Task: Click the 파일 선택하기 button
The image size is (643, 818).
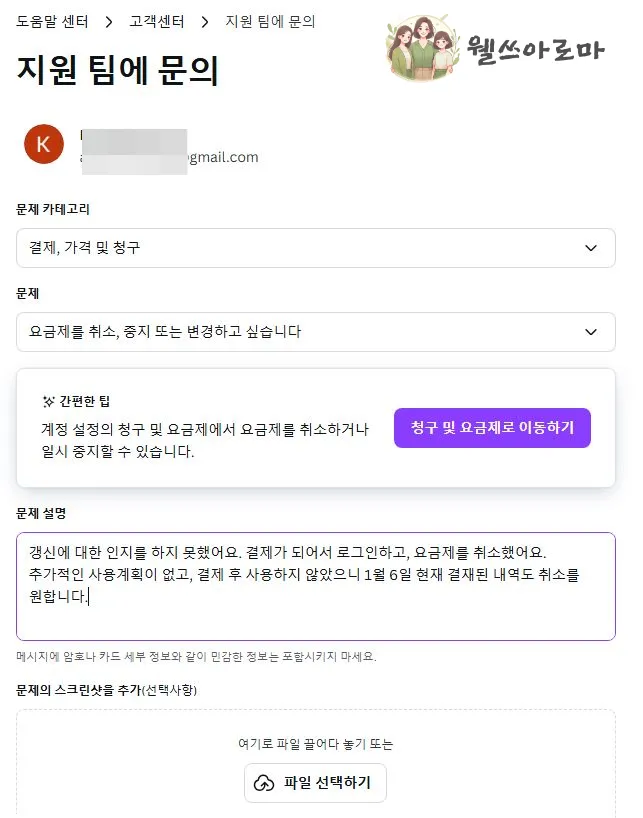Action: [x=314, y=783]
